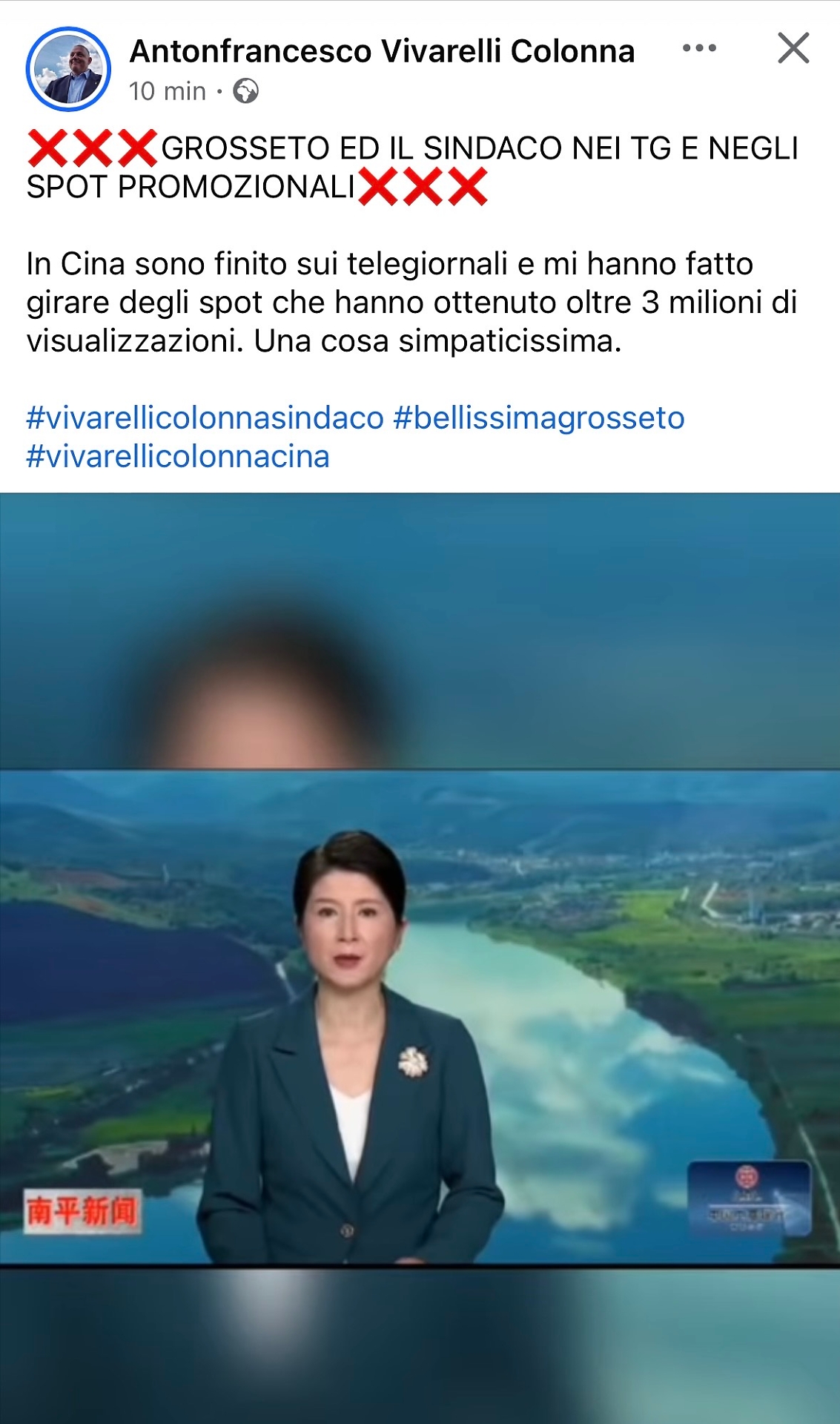
Task: Click the '10 min' post timestamp
Action: [x=168, y=91]
